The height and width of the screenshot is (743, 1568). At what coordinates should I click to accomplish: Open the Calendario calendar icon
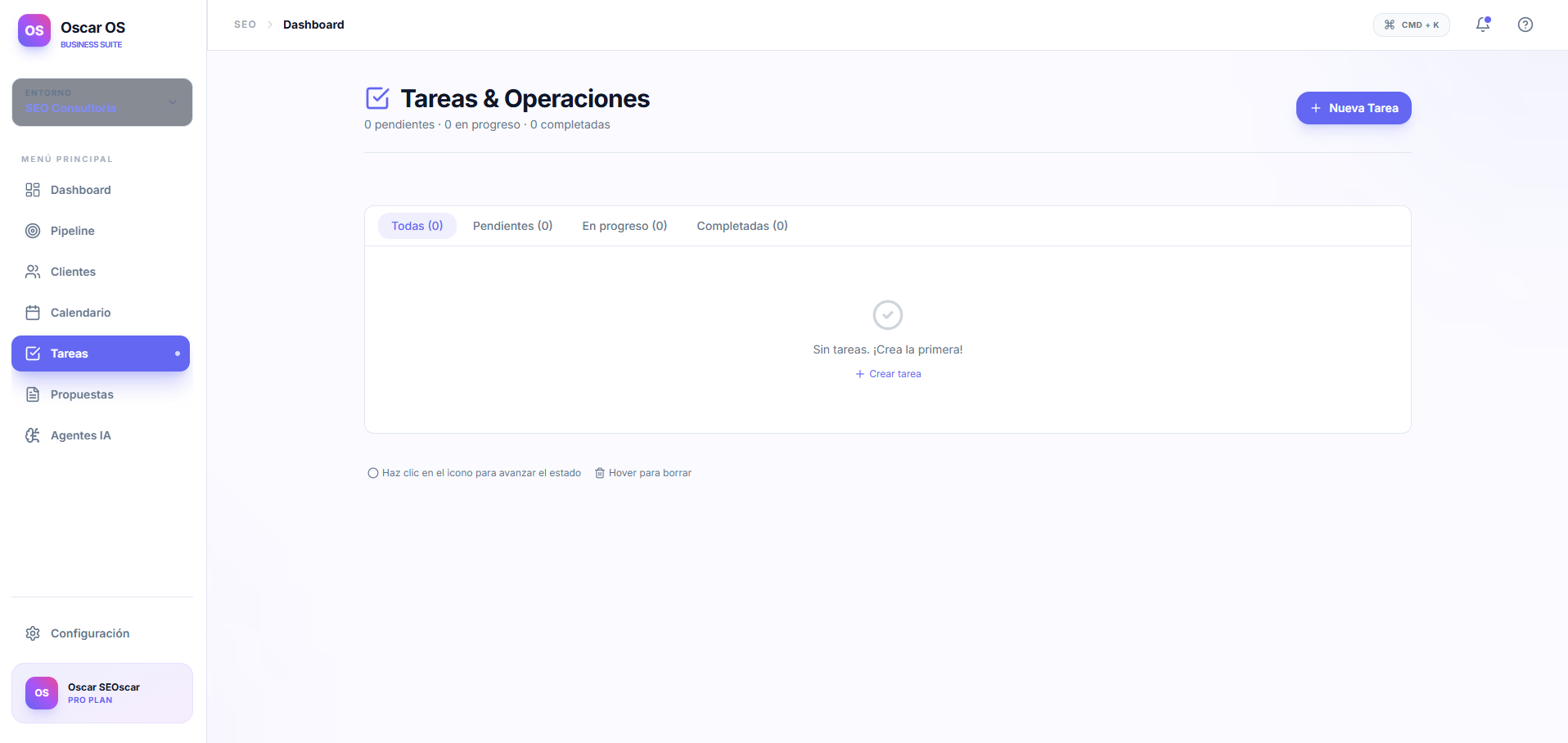pos(33,312)
